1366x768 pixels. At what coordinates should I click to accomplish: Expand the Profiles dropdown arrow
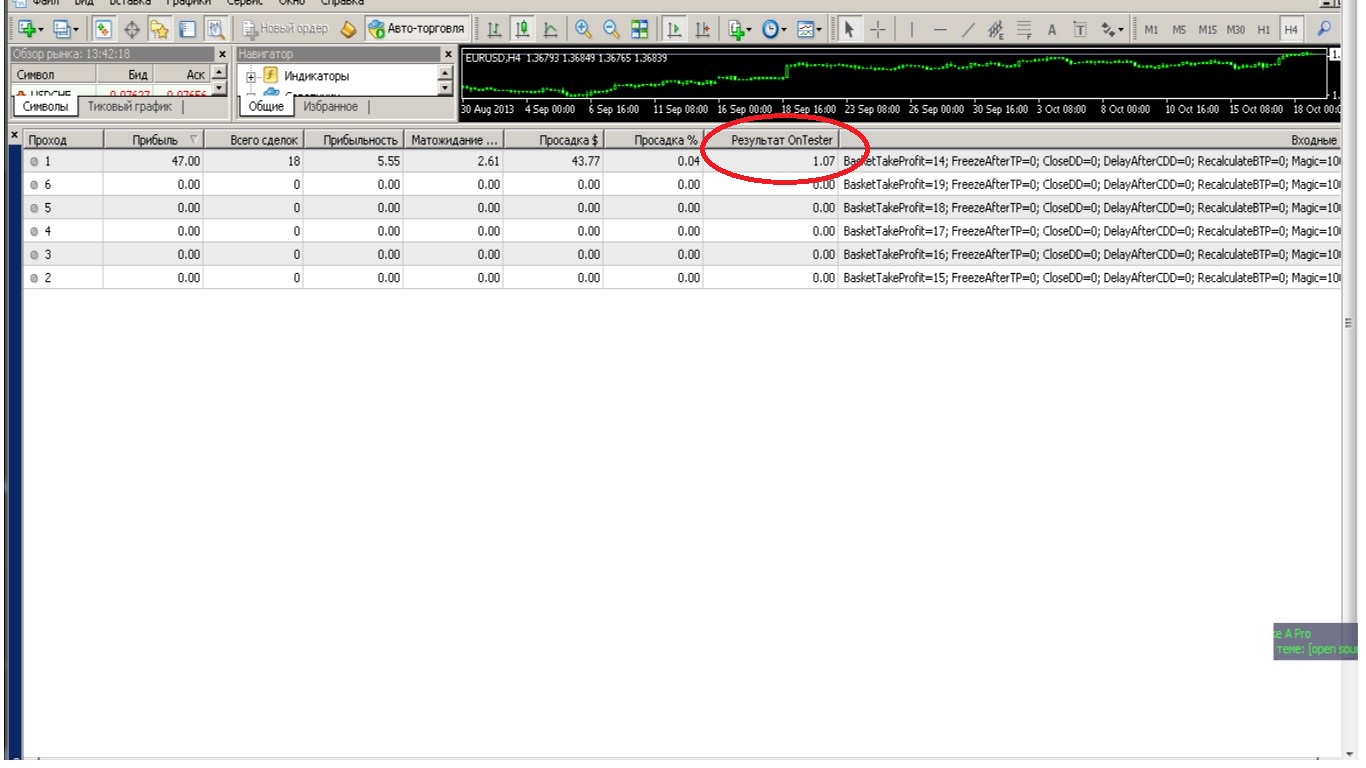coord(76,29)
